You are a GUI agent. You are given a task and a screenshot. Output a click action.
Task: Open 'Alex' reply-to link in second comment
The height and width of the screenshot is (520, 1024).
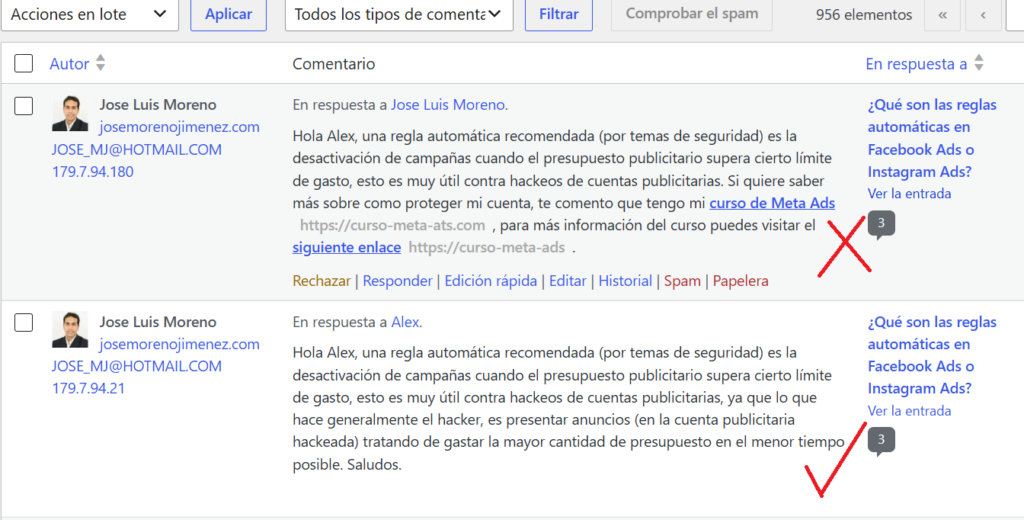click(x=405, y=322)
